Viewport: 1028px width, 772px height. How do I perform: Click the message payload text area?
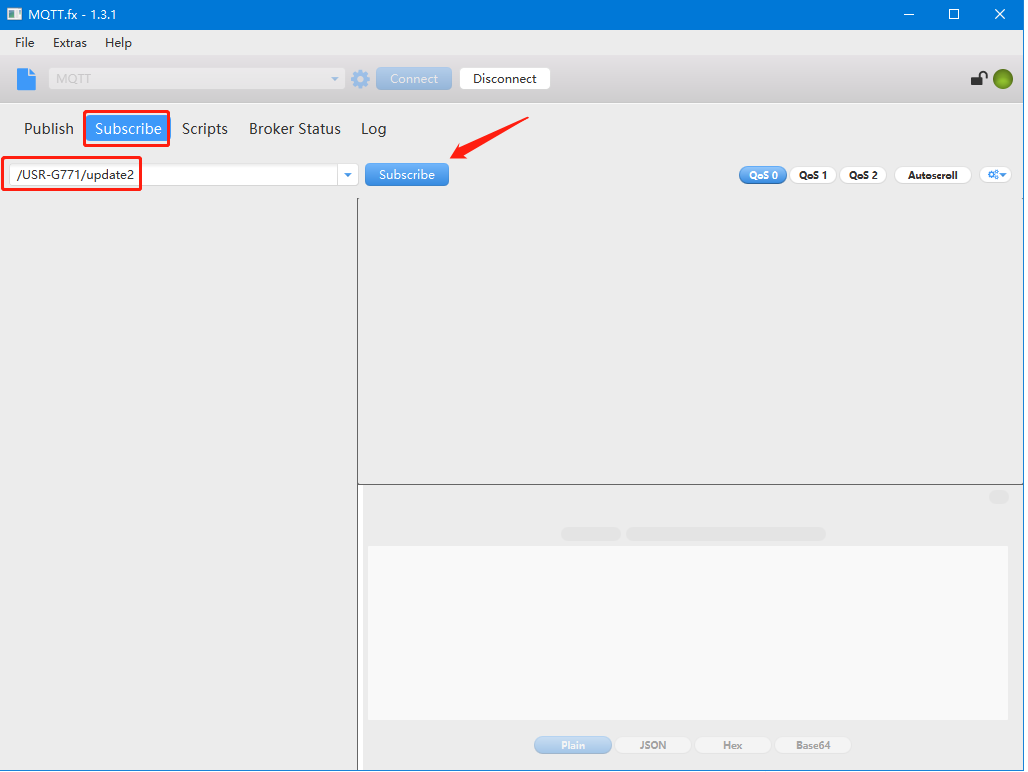tap(688, 633)
